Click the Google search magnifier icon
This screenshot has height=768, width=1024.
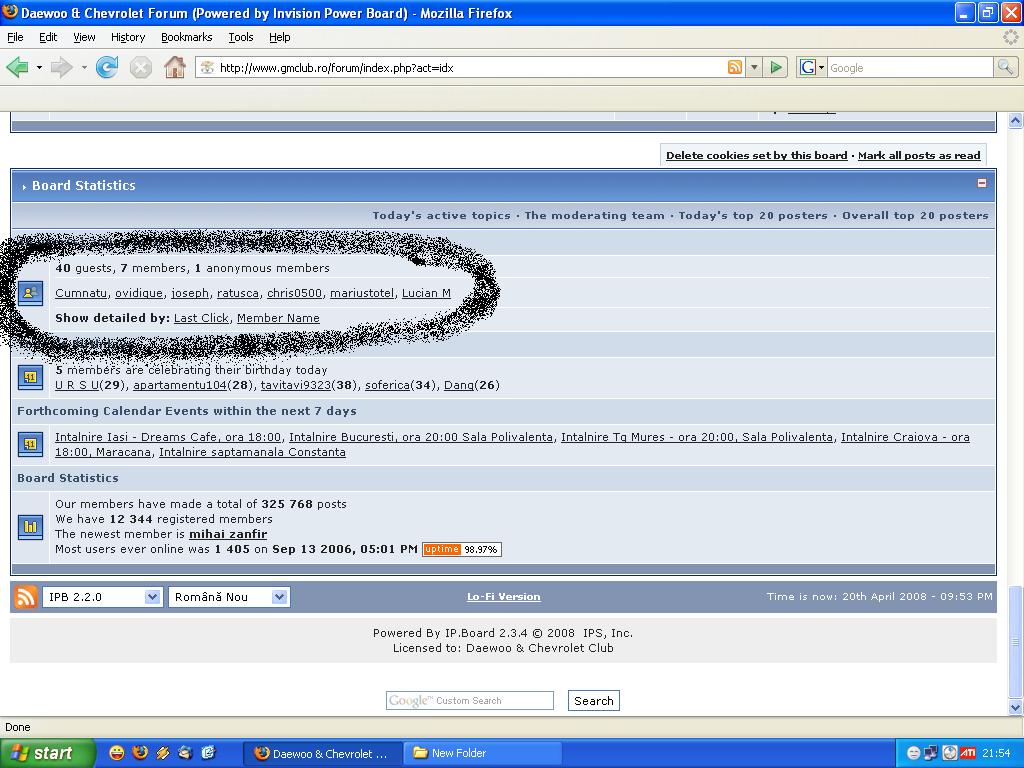(1005, 67)
